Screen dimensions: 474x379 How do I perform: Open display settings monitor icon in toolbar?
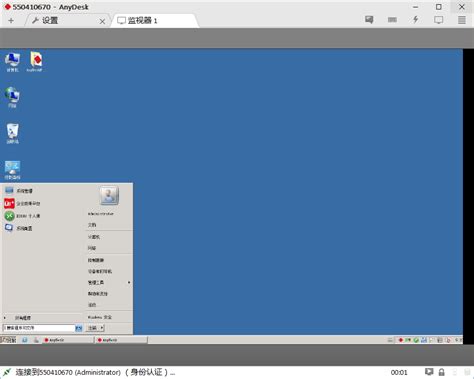point(439,20)
